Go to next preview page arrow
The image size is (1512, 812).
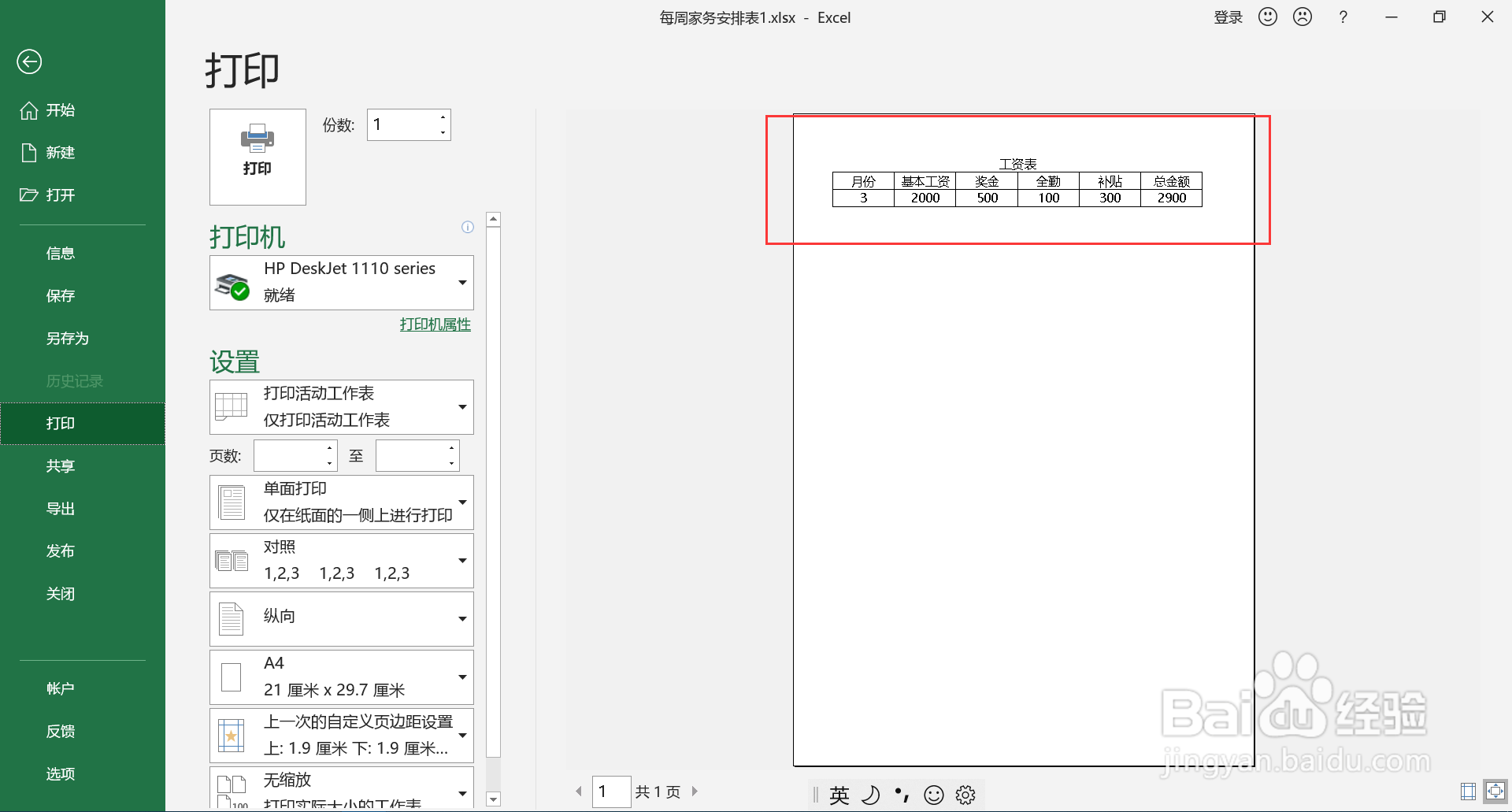click(x=695, y=792)
